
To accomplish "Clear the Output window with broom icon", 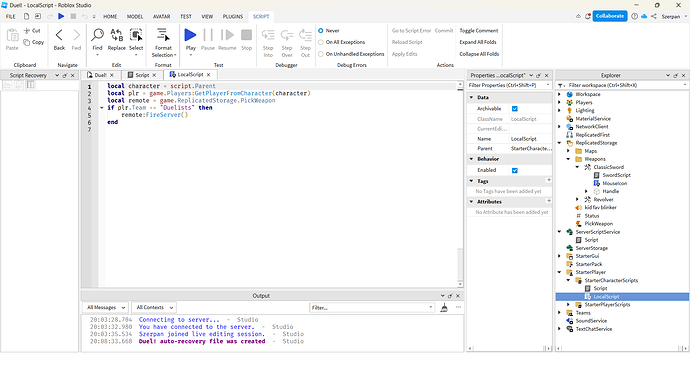I will 444,307.
